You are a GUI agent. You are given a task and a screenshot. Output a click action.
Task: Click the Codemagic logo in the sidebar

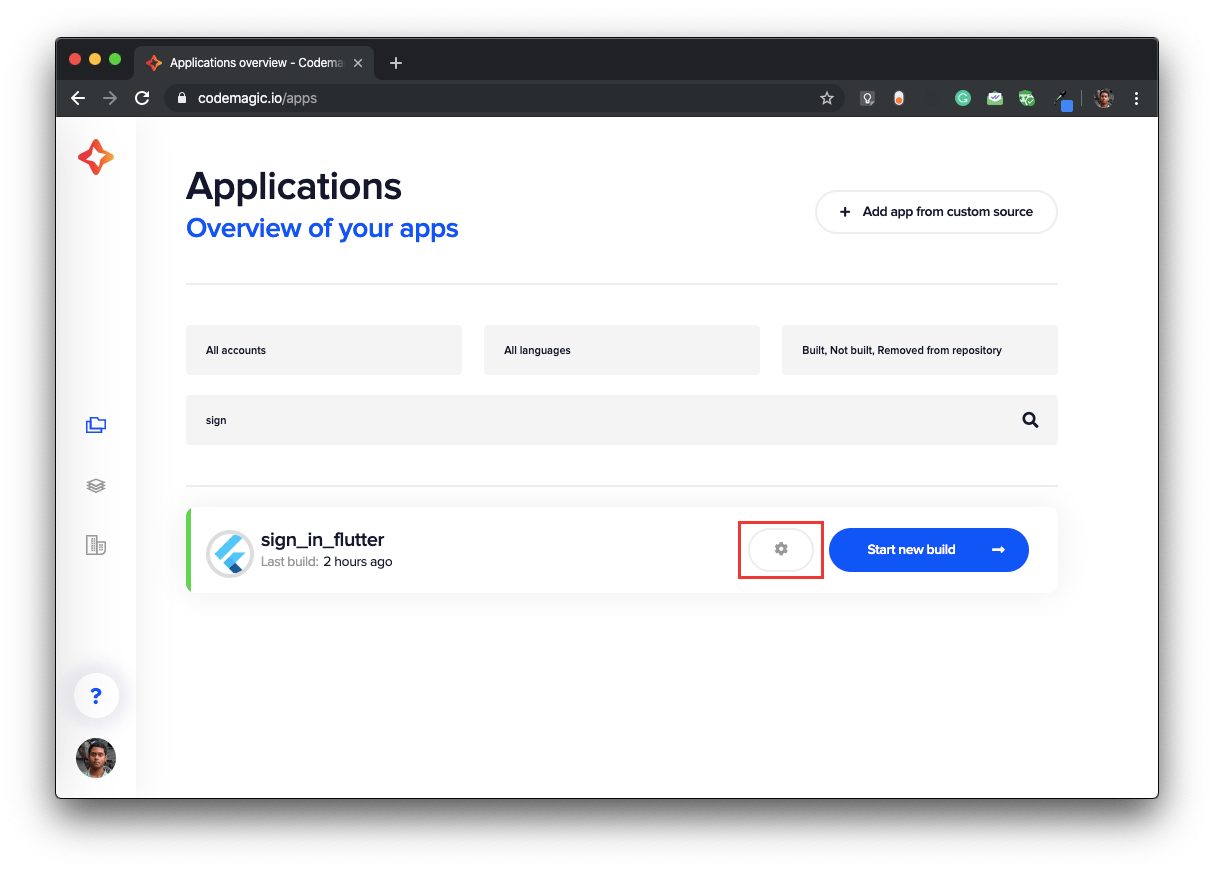point(95,157)
